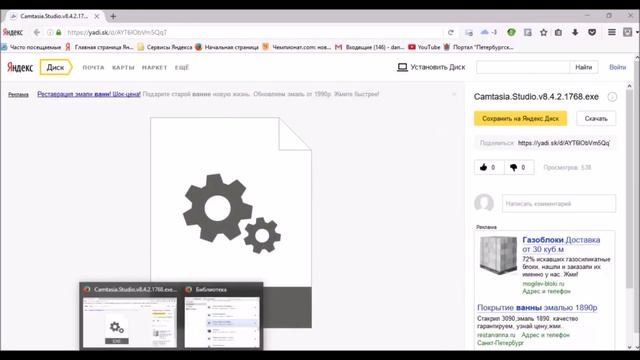The width and height of the screenshot is (640, 360).
Task: Go to ПОЧТА in Yandex menu
Action: click(93, 67)
